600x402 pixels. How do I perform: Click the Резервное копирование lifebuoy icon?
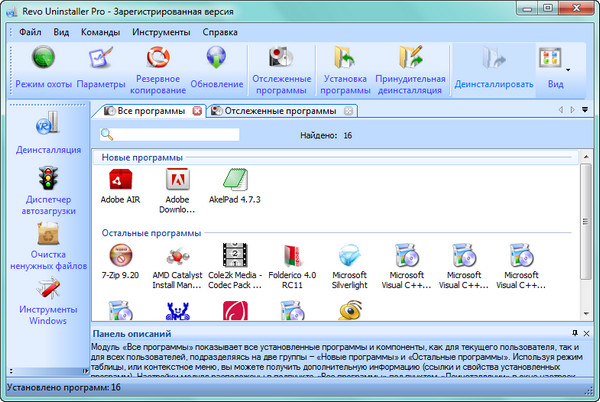pos(159,60)
